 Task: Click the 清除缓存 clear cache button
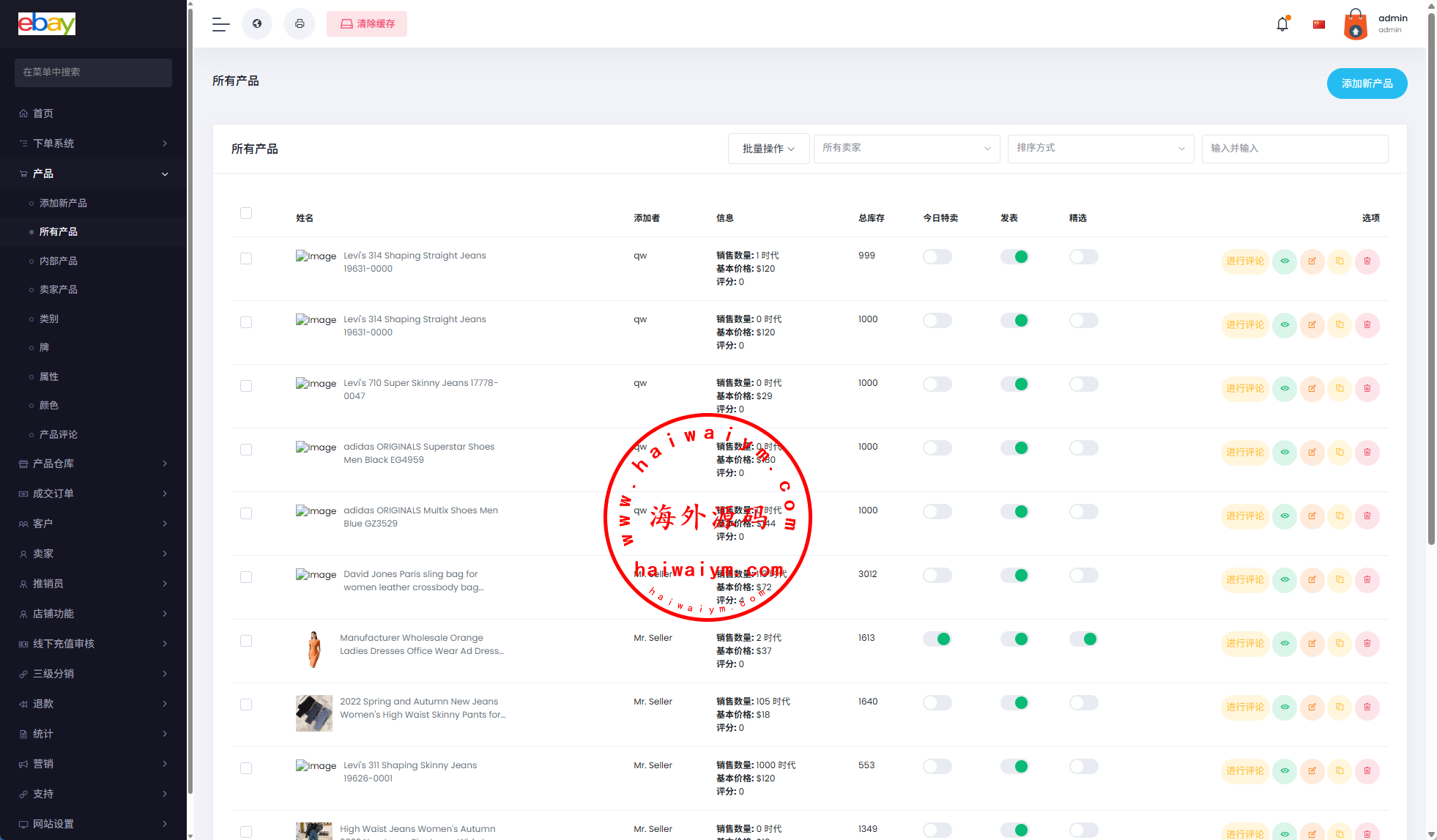coord(367,24)
